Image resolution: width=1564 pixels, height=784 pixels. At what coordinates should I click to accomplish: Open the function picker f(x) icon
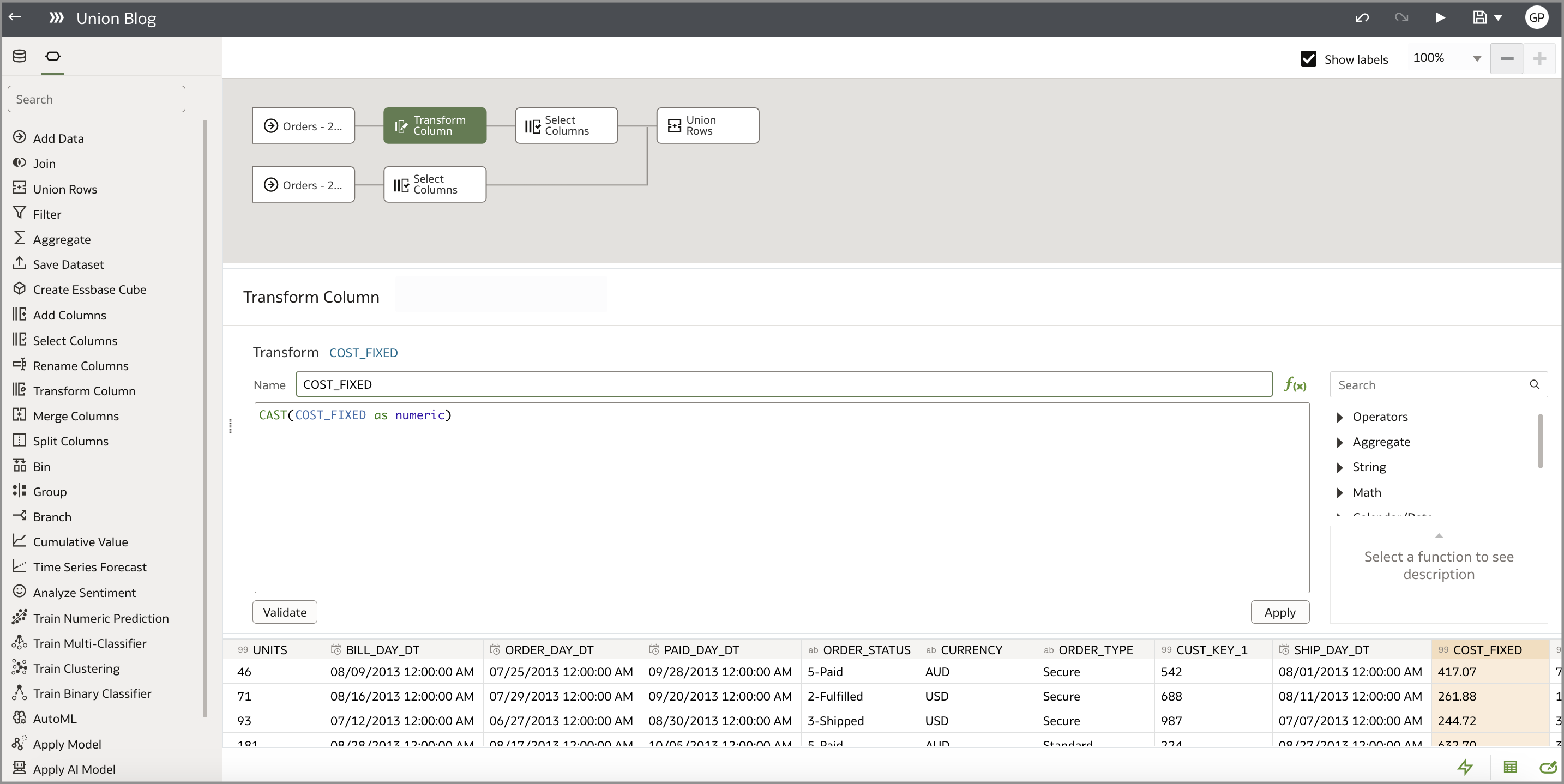[1296, 385]
